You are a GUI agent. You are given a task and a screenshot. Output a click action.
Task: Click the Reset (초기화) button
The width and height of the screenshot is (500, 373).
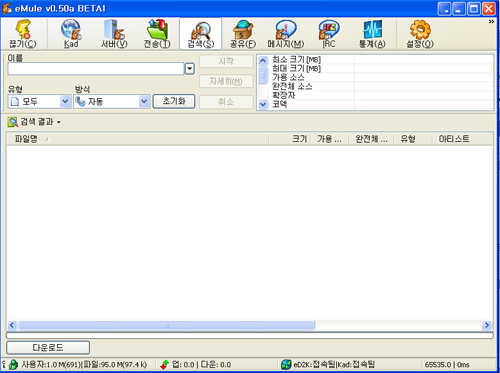[174, 101]
